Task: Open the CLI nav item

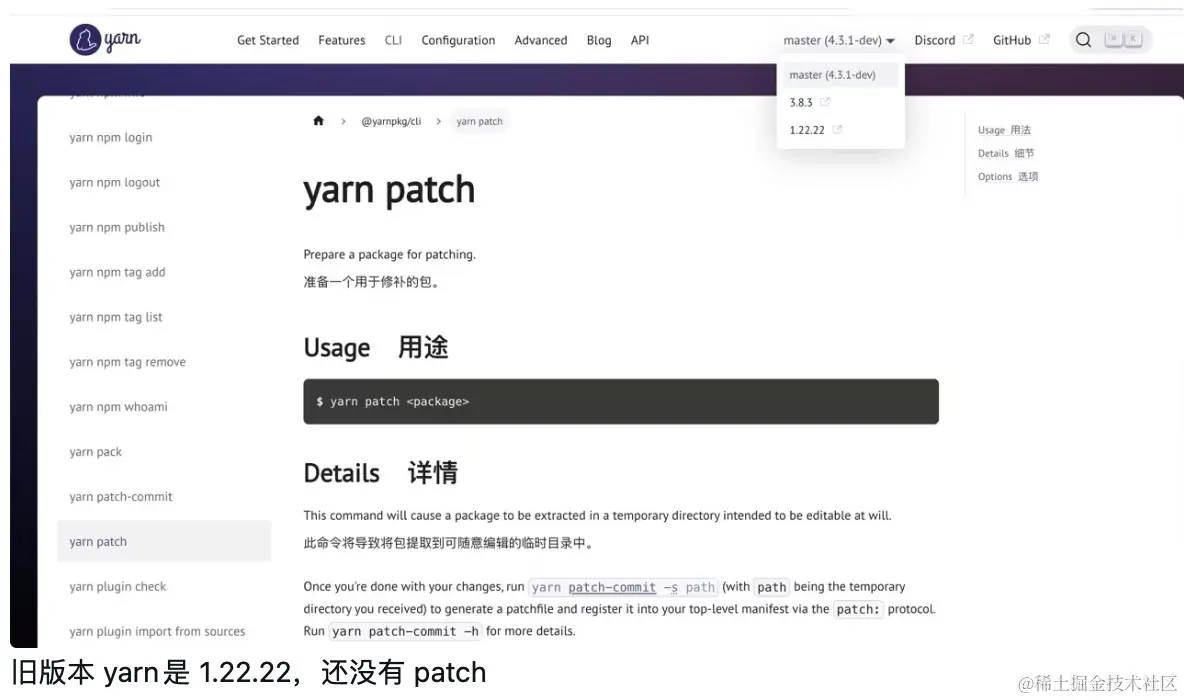Action: tap(393, 40)
